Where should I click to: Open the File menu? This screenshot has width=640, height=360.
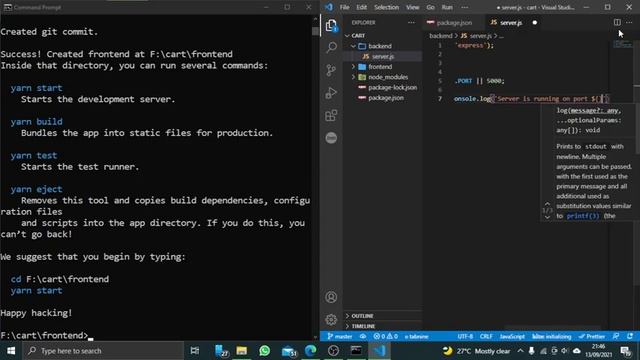click(344, 7)
